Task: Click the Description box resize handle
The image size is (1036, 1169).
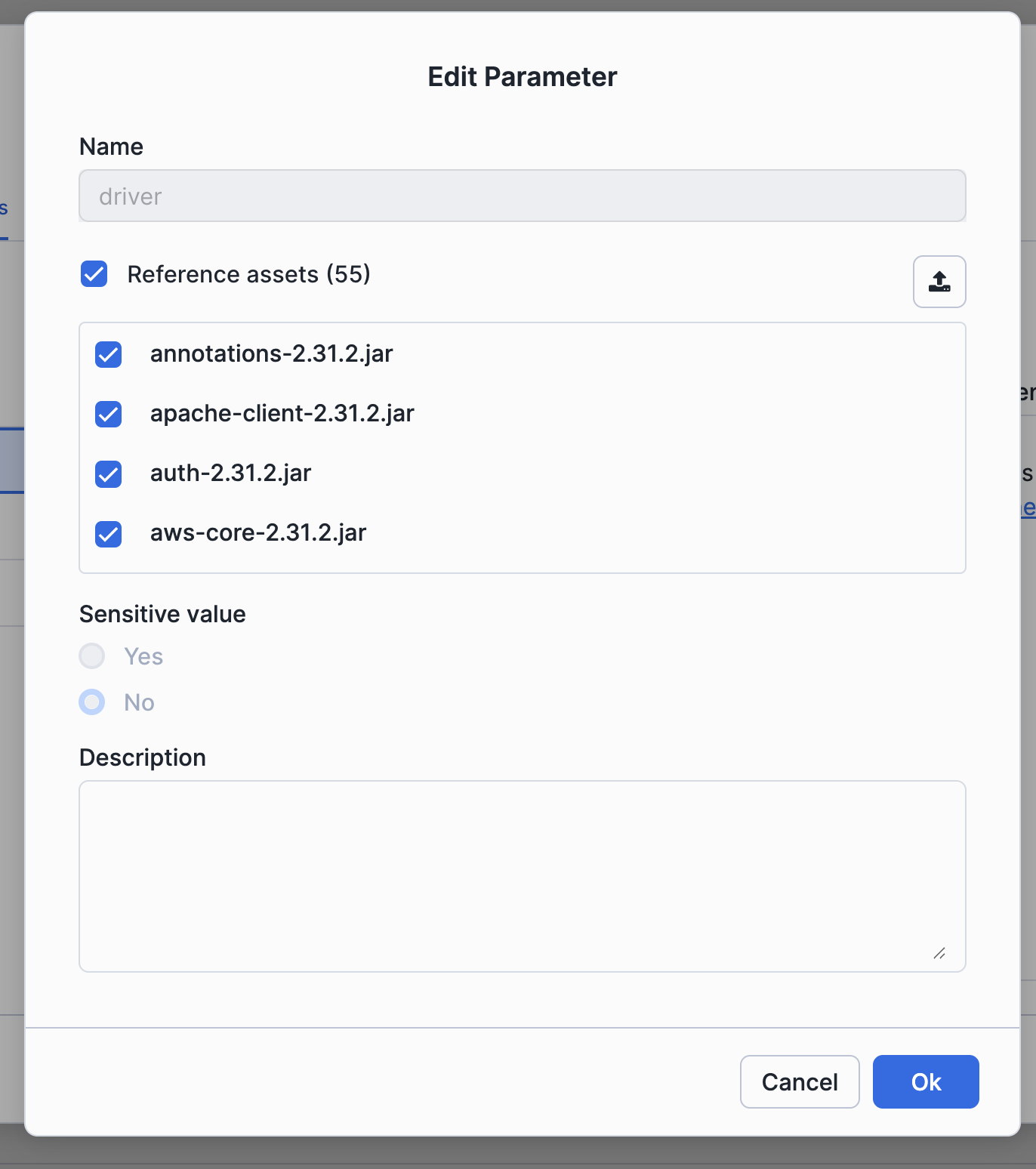Action: tap(939, 954)
